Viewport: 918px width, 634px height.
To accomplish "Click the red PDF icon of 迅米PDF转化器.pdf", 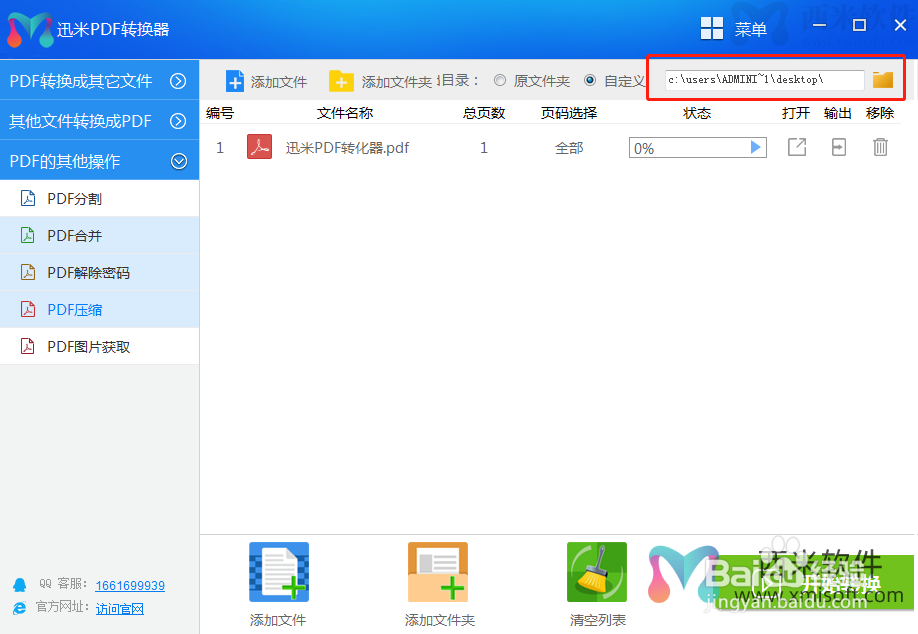I will (x=259, y=147).
